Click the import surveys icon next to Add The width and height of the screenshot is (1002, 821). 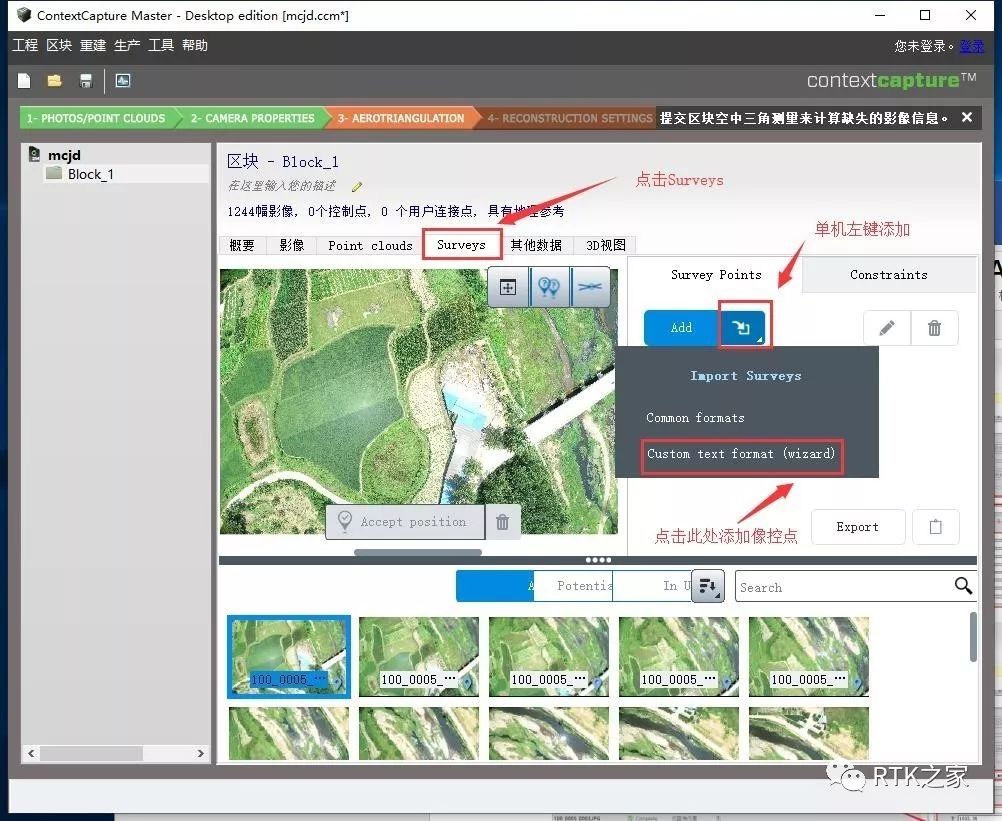click(742, 328)
